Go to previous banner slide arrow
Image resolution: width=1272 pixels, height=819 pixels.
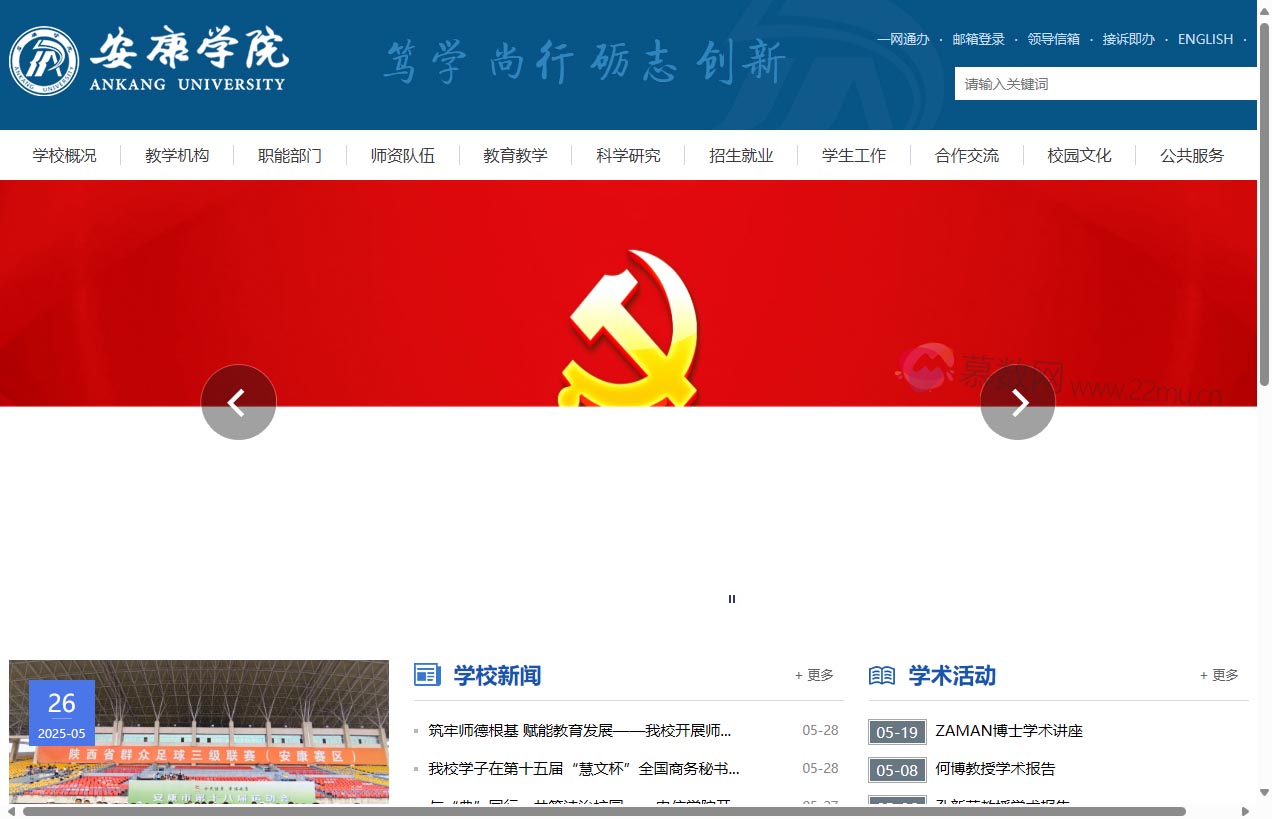[238, 402]
